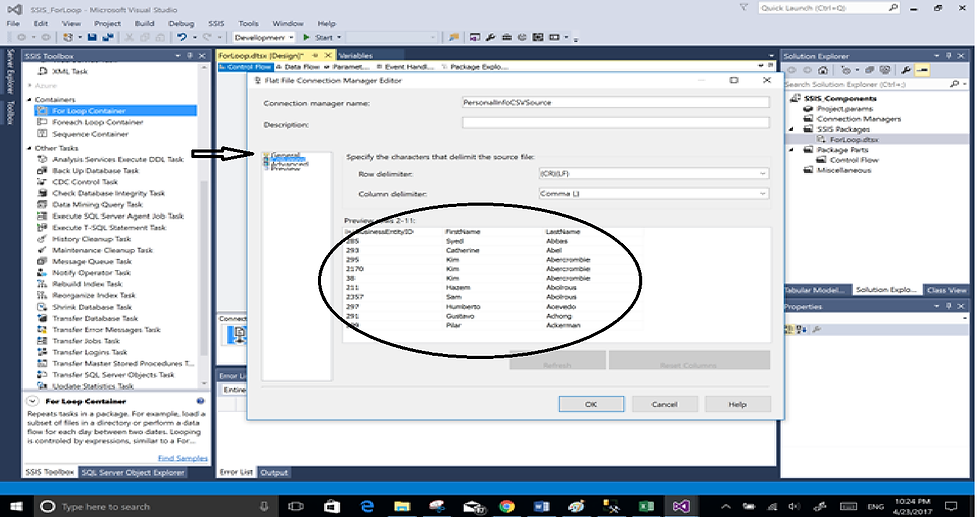Undo the last action in the toolbar
980x517 pixels.
pyautogui.click(x=181, y=38)
